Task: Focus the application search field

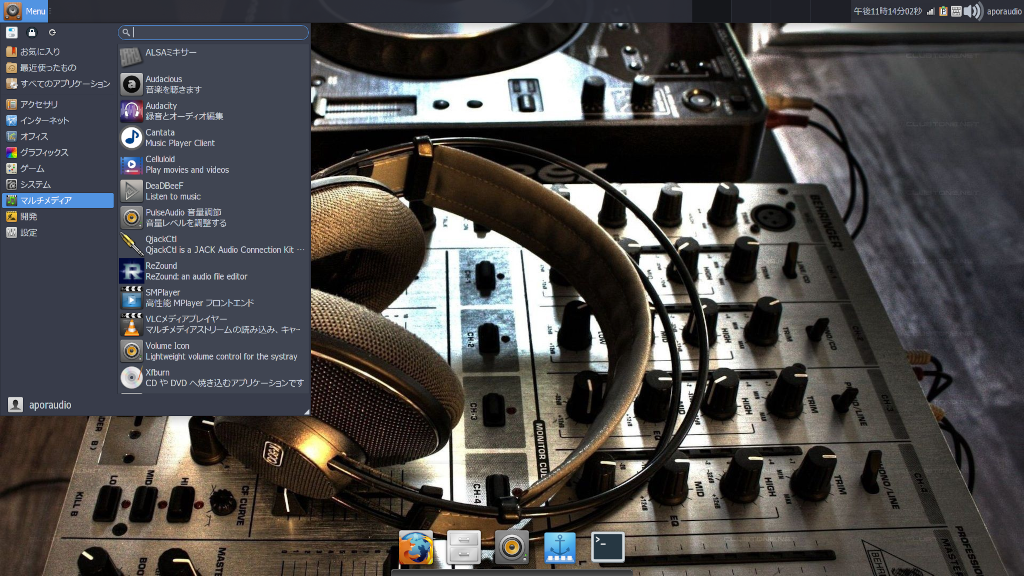Action: 213,32
